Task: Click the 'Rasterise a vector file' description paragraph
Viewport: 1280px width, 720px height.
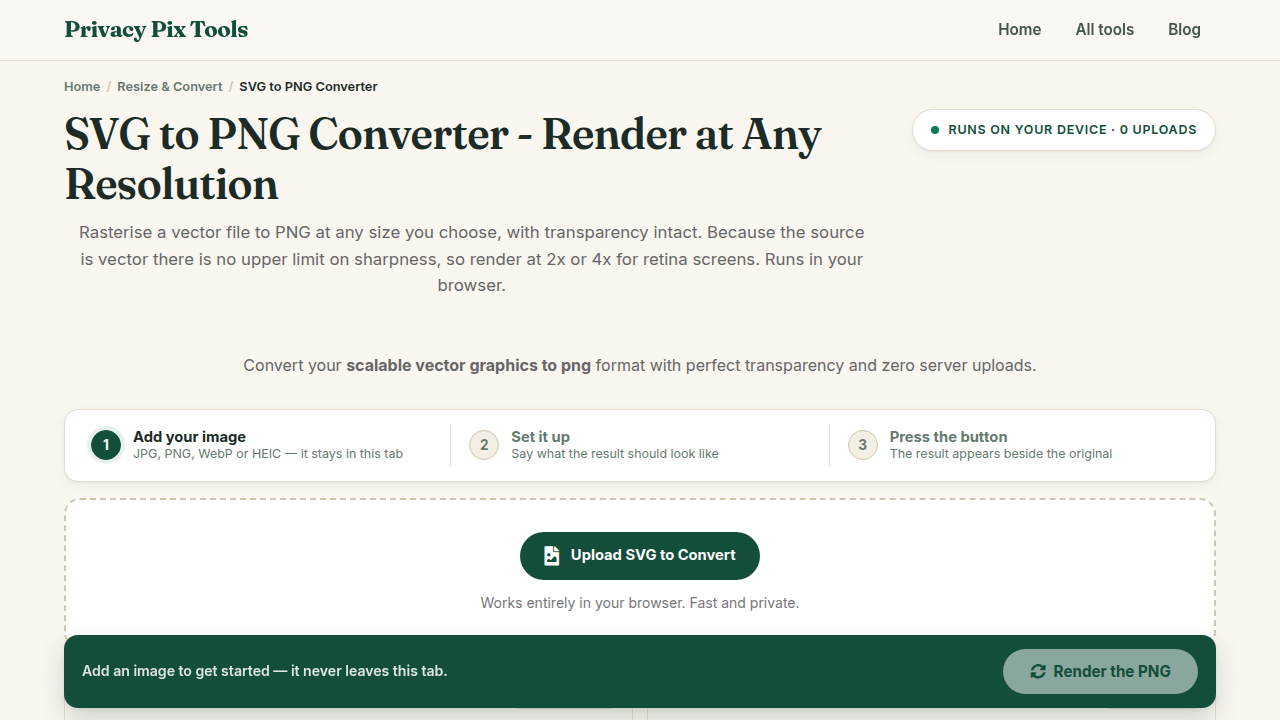Action: [x=472, y=259]
